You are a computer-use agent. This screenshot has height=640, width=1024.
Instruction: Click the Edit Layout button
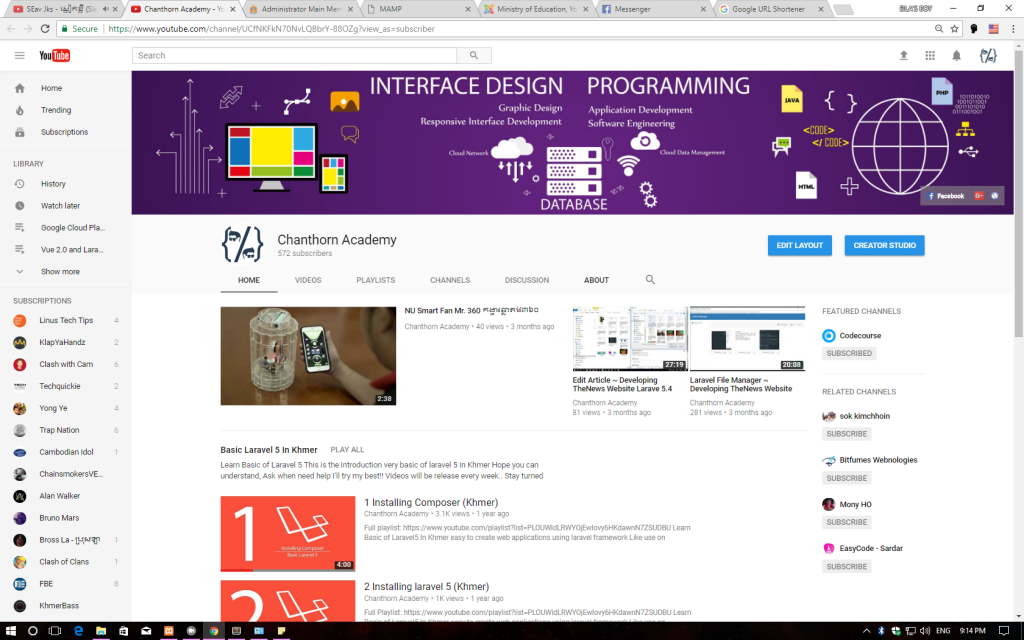(x=799, y=245)
